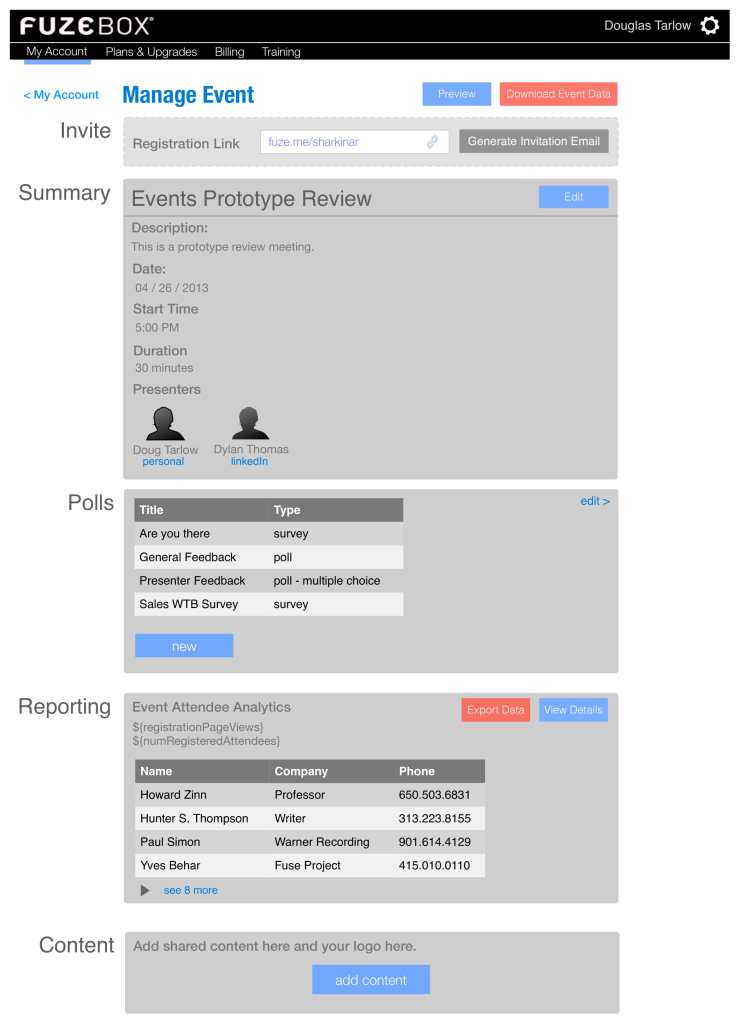
Task: Click the FuzeBox logo
Action: click(87, 26)
